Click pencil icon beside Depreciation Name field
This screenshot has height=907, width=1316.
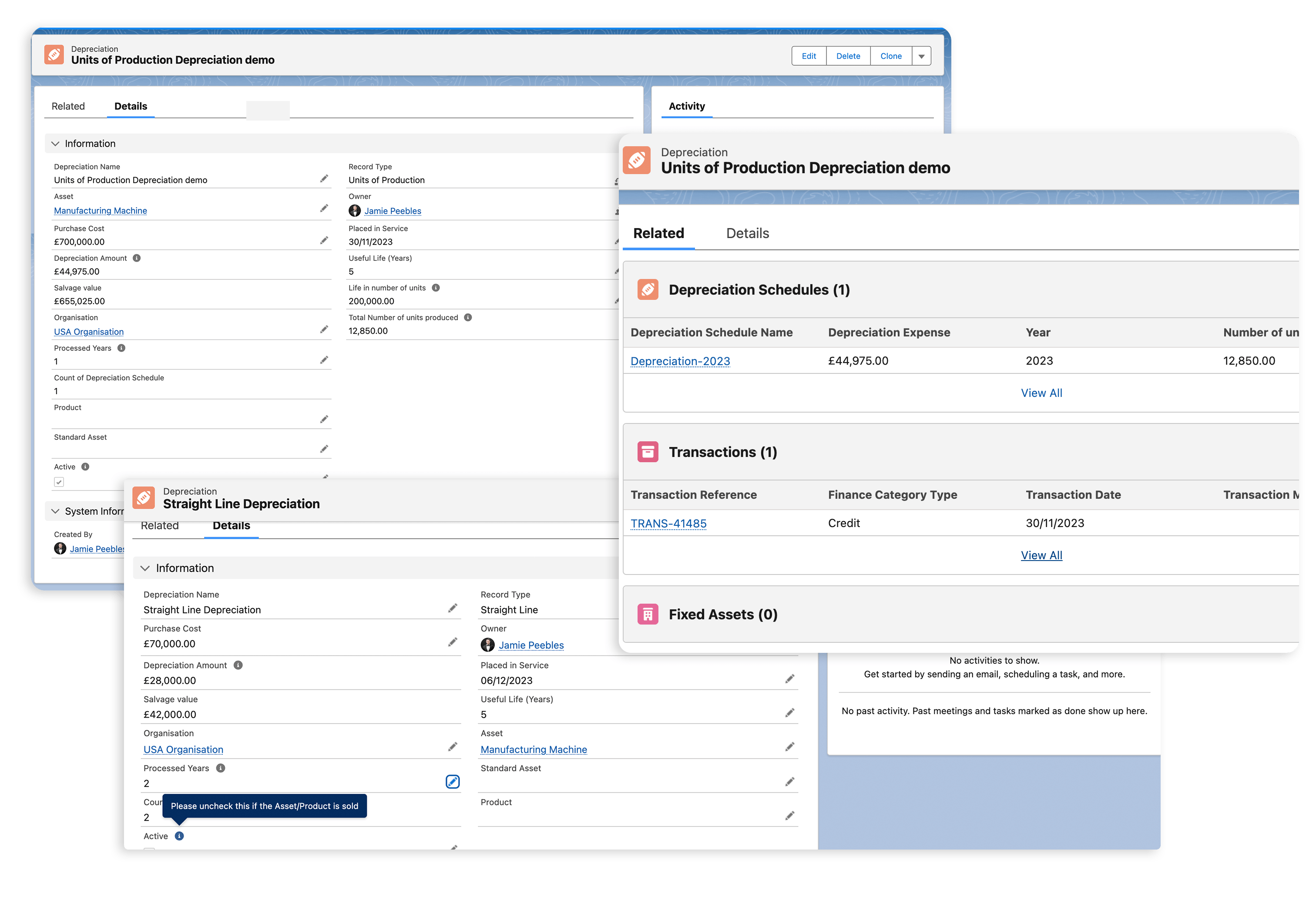tap(324, 179)
